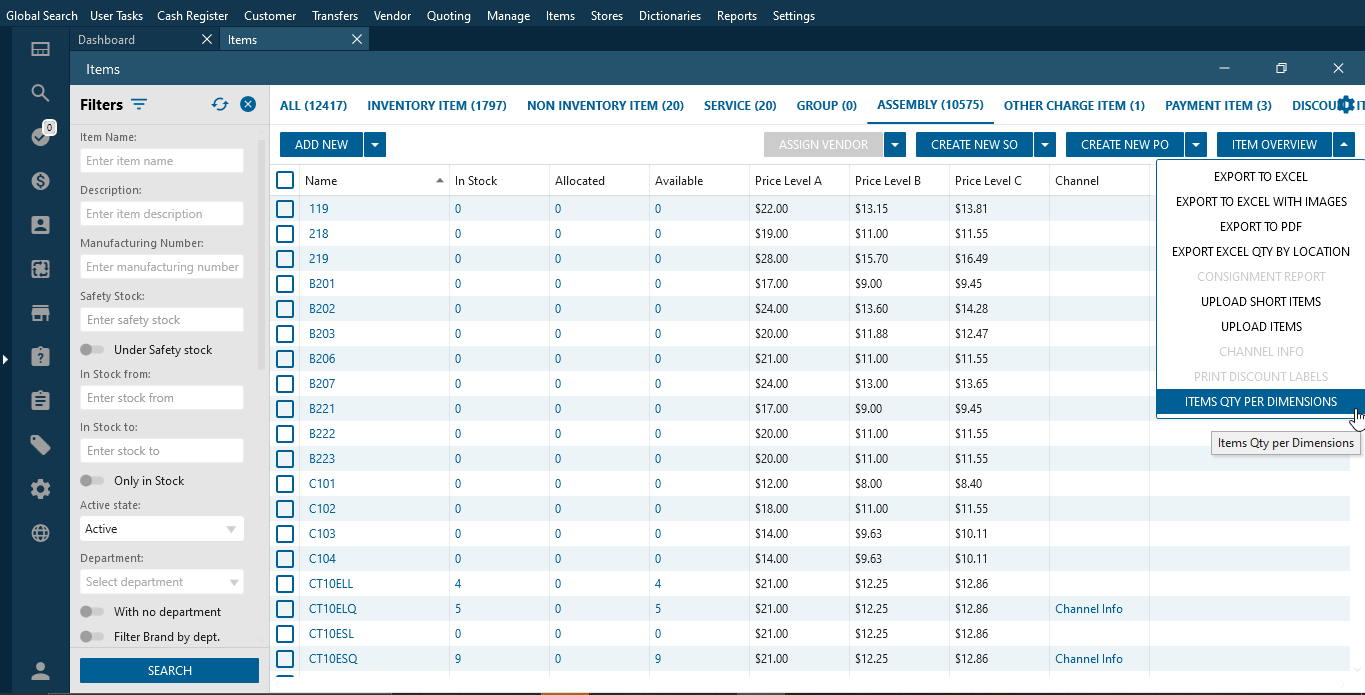The height and width of the screenshot is (695, 1365).
Task: Toggle the Under Safety stock switch
Action: click(x=92, y=350)
